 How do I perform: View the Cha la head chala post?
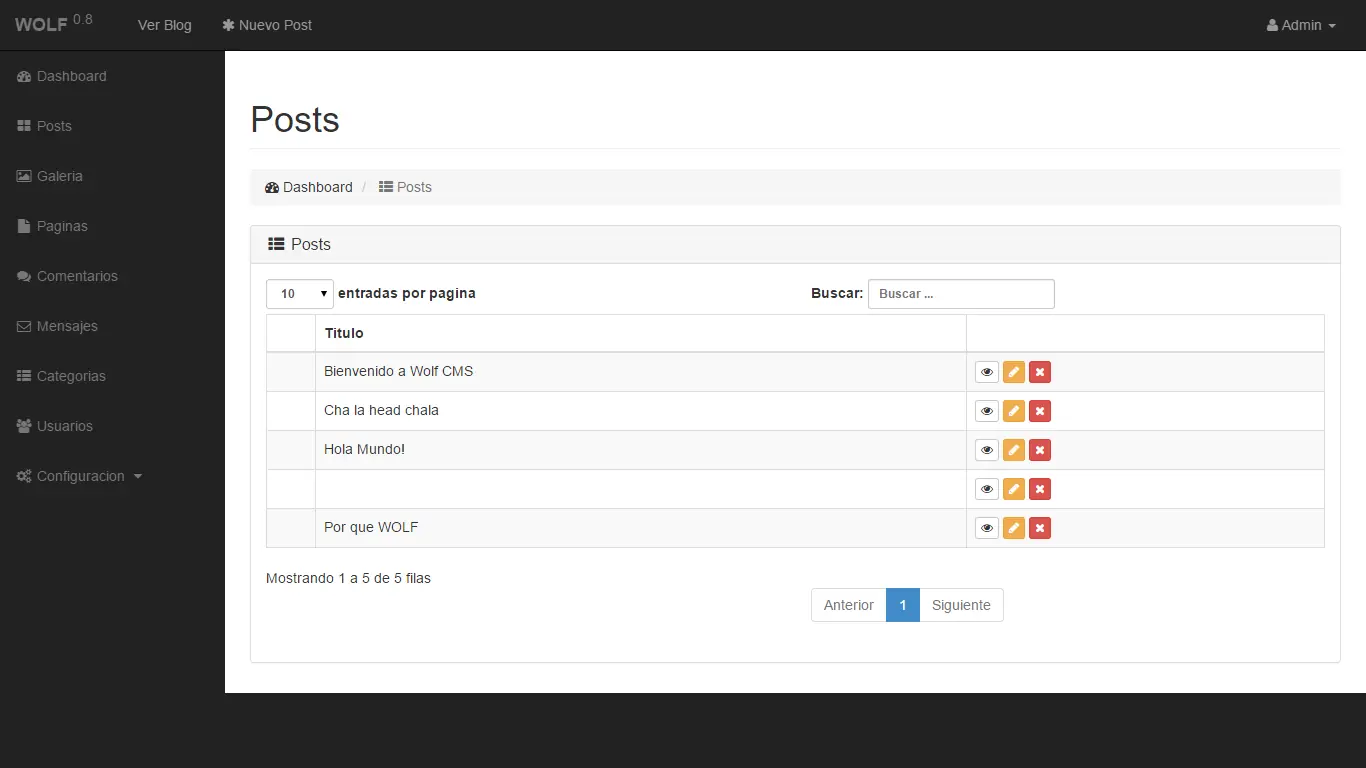(987, 411)
